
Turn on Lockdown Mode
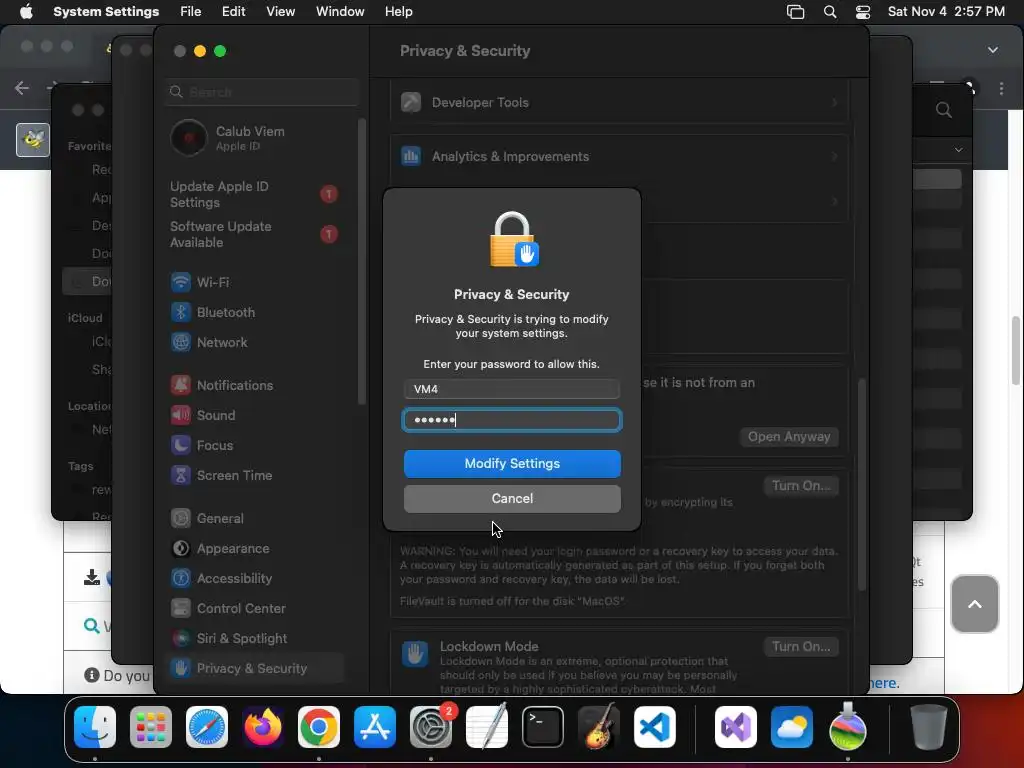801,647
